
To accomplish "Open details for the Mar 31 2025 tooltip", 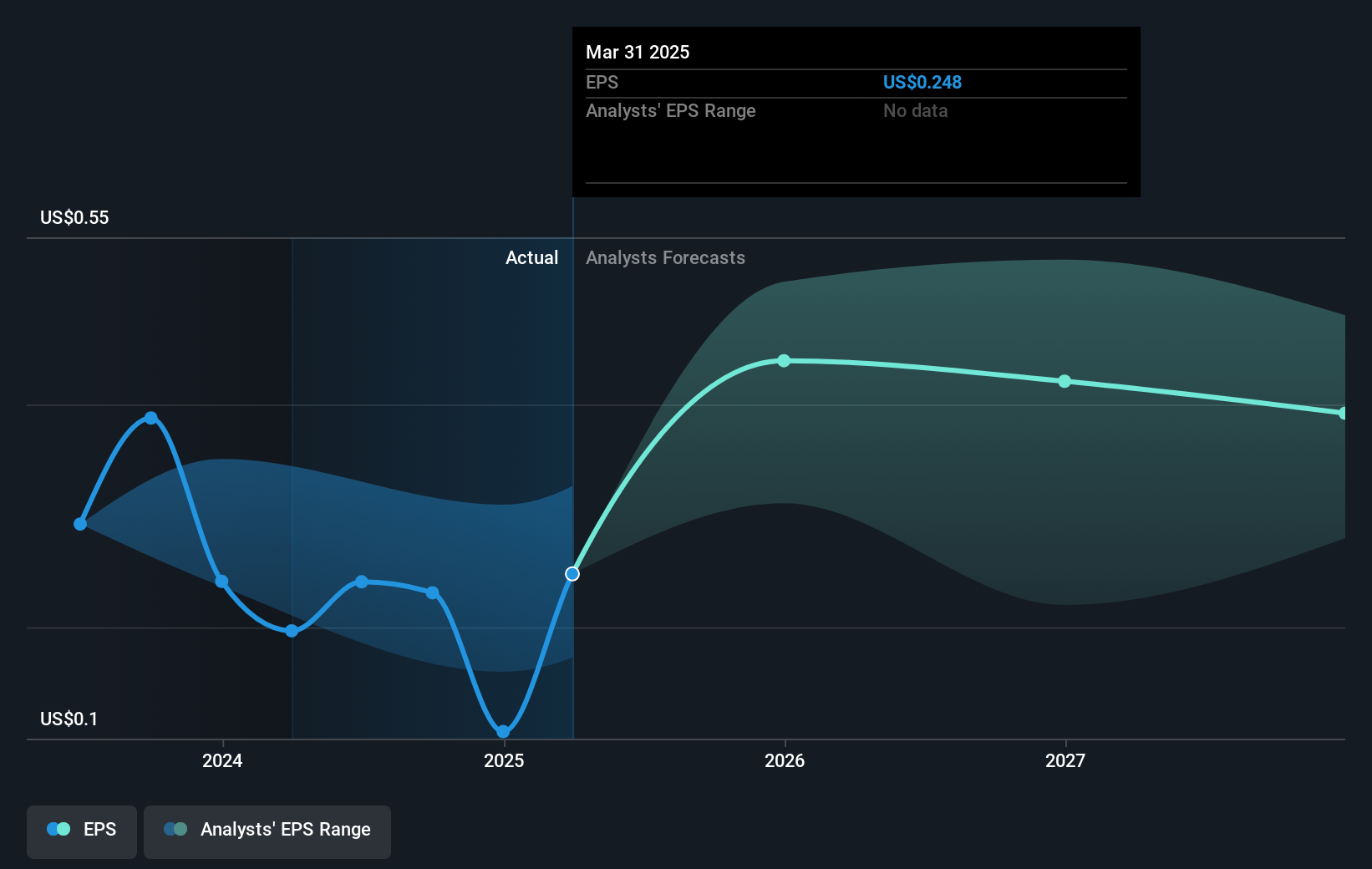I will click(x=638, y=52).
